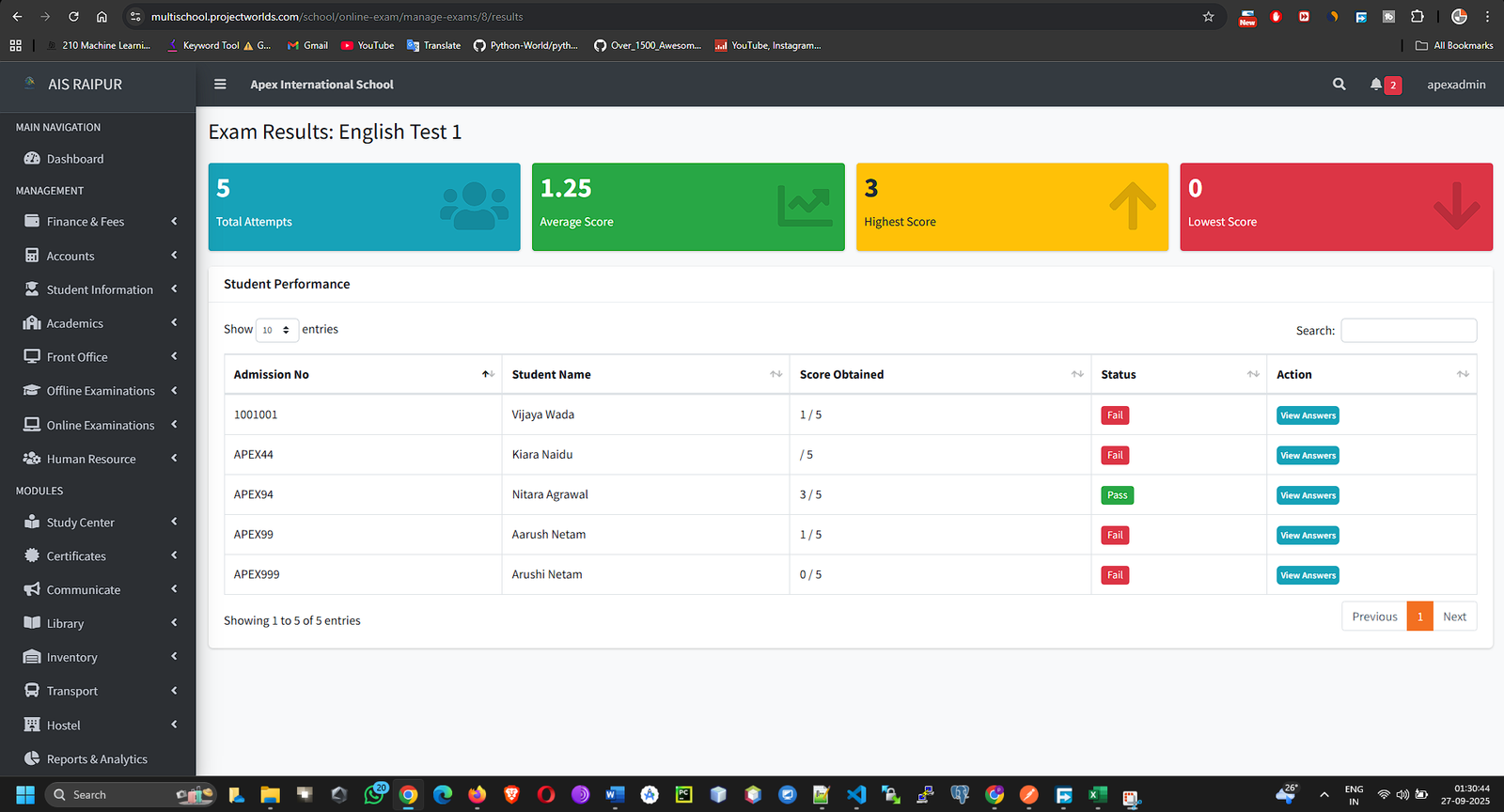Open the Human Resource menu item
The width and height of the screenshot is (1504, 812).
click(91, 459)
